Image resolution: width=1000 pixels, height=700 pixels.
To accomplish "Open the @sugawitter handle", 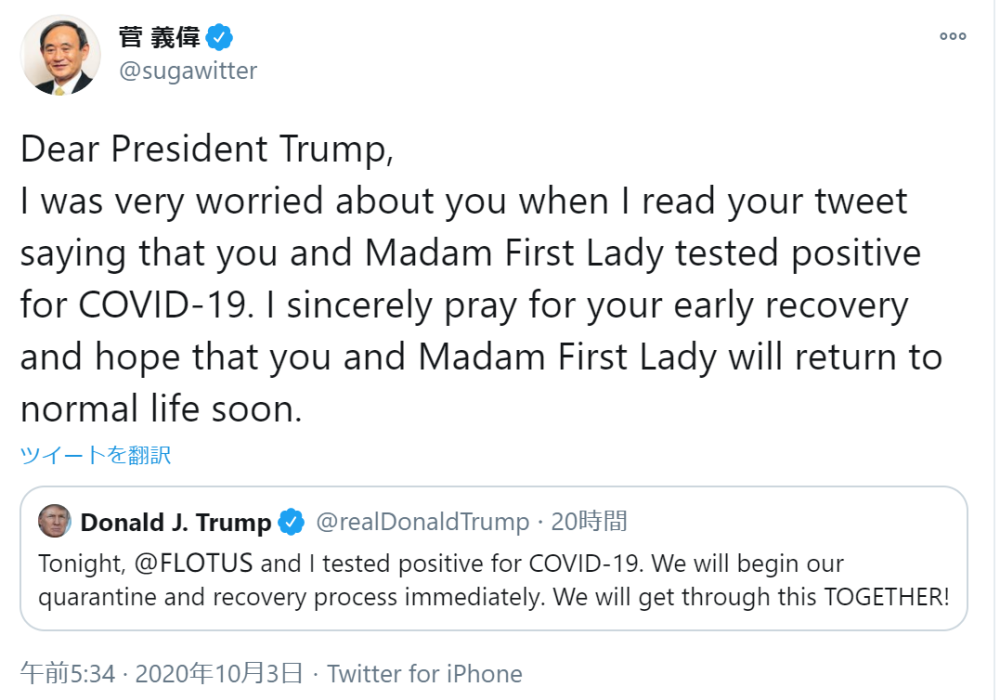I will click(x=188, y=71).
